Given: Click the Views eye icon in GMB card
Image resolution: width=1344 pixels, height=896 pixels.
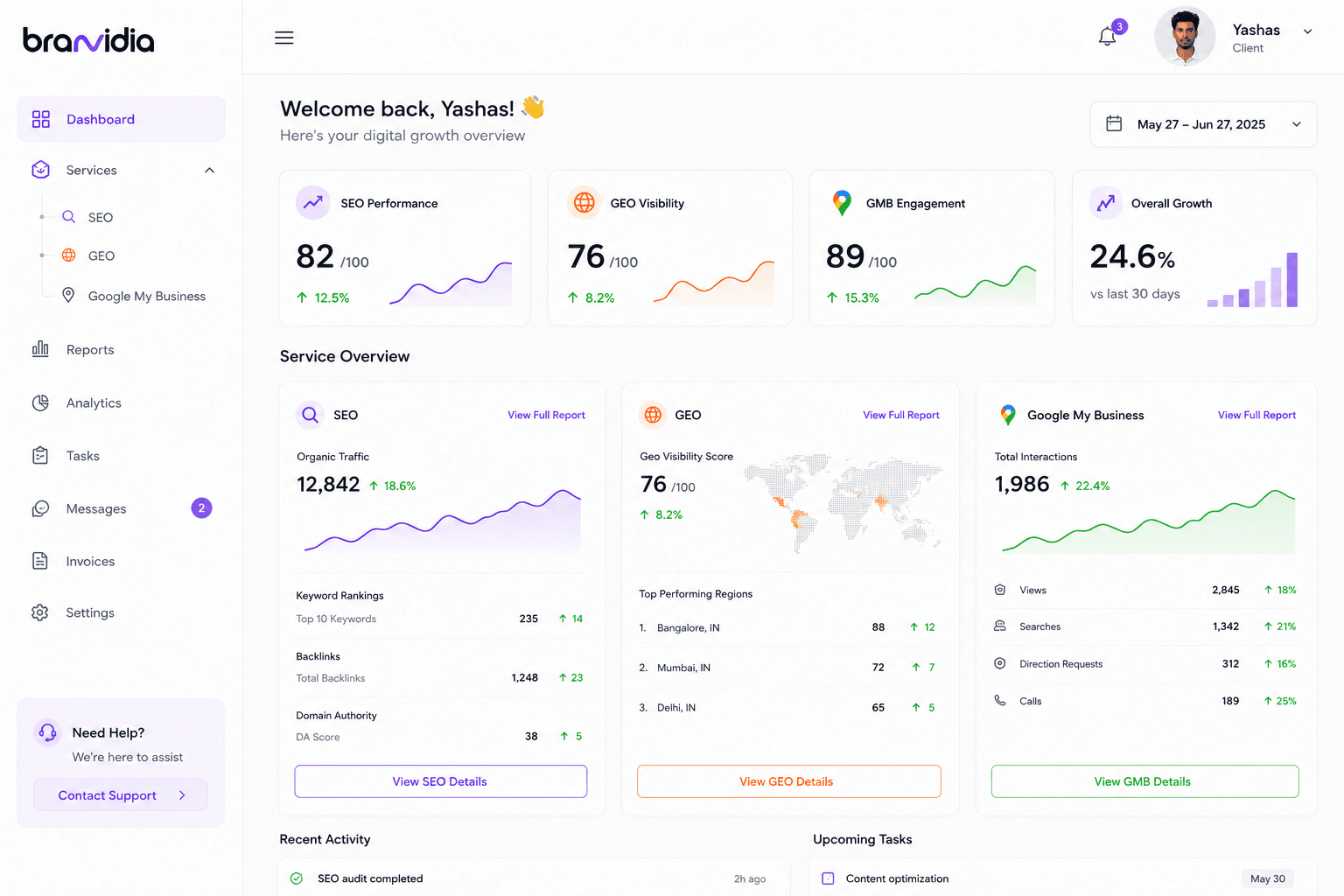Looking at the screenshot, I should [x=1000, y=590].
